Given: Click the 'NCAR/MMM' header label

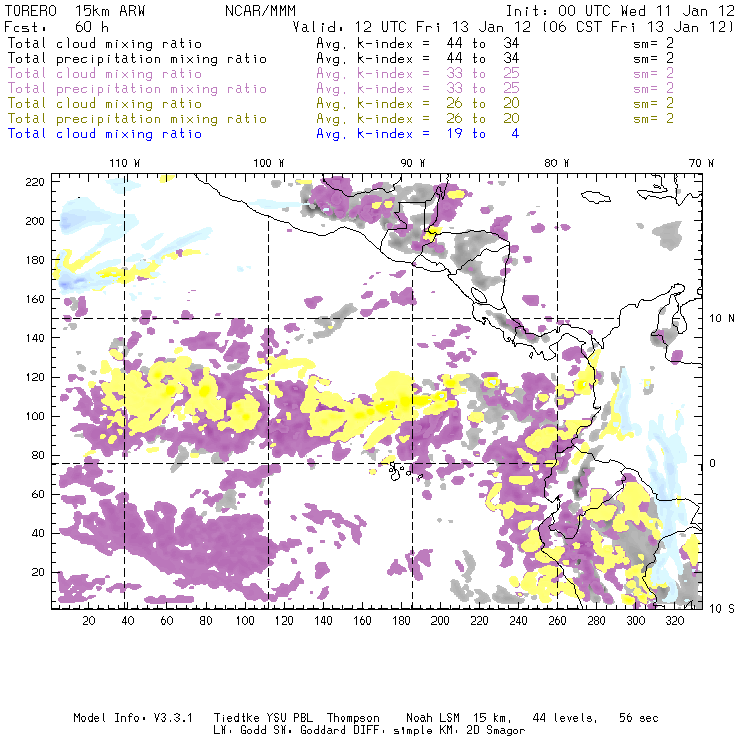Looking at the screenshot, I should coord(261,11).
